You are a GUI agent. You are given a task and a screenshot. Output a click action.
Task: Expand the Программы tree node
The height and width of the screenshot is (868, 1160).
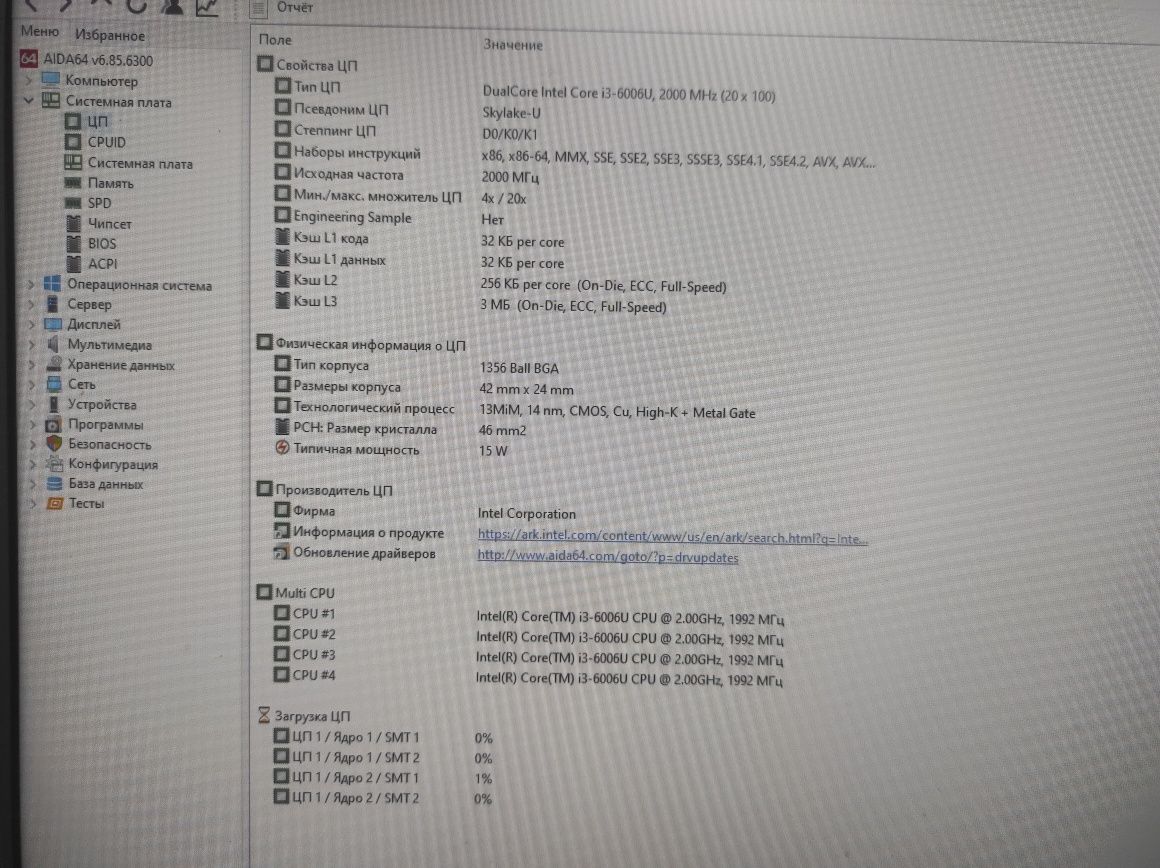[x=33, y=424]
